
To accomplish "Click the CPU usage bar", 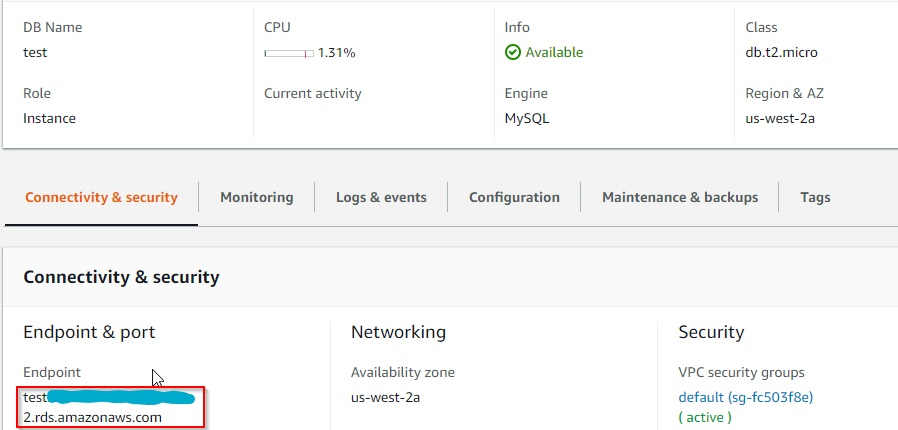I will click(289, 53).
